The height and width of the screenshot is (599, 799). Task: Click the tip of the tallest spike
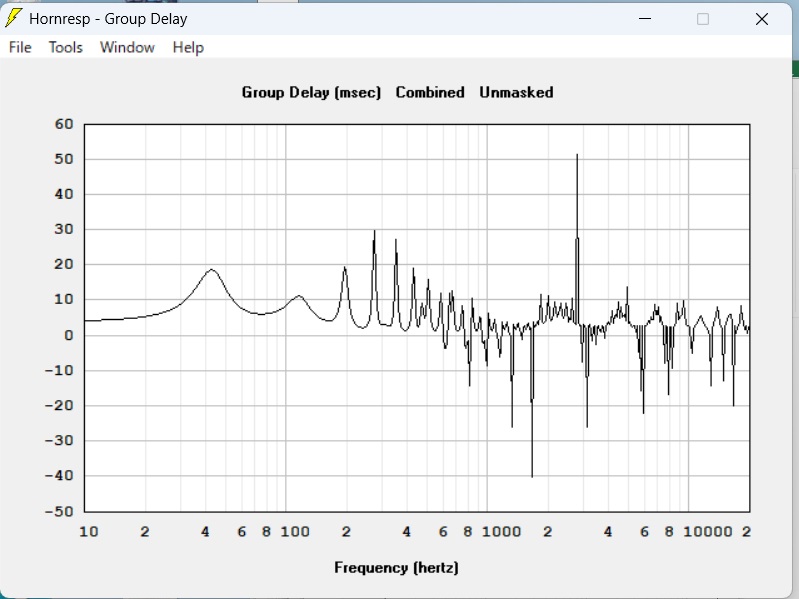[577, 155]
